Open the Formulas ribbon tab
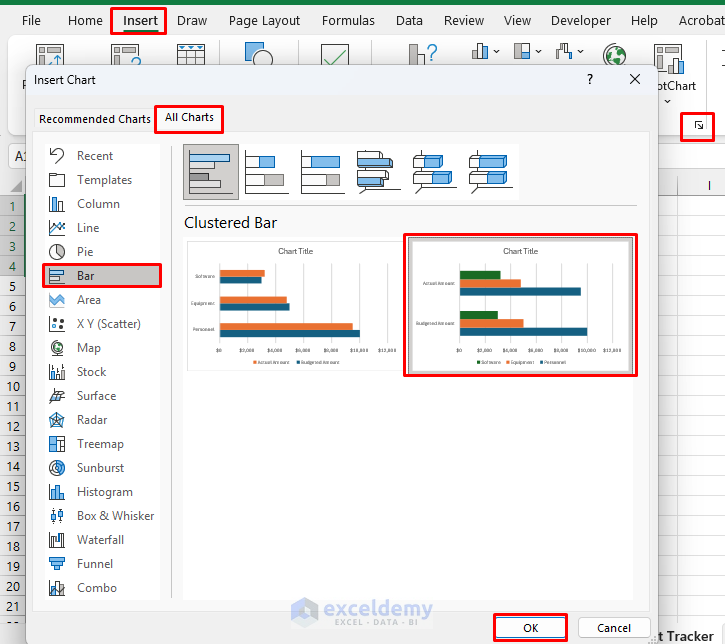The image size is (725, 644). click(x=348, y=21)
